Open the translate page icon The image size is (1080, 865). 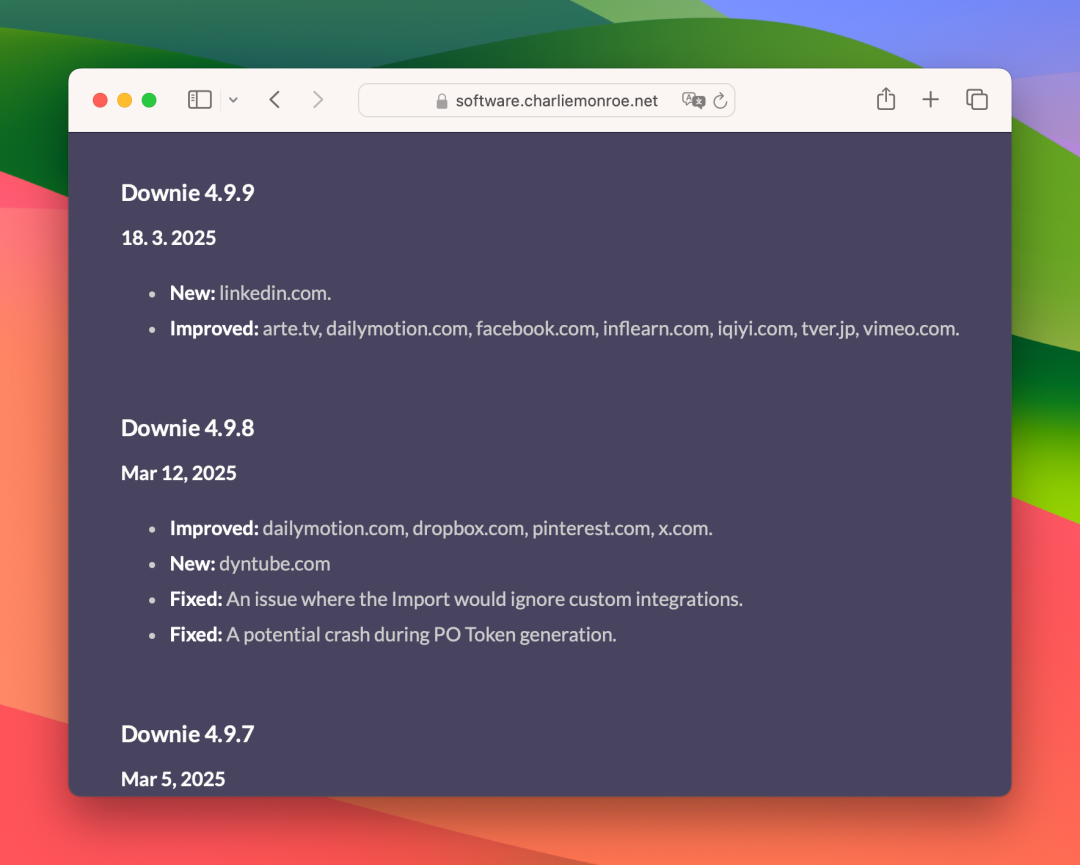(x=694, y=101)
